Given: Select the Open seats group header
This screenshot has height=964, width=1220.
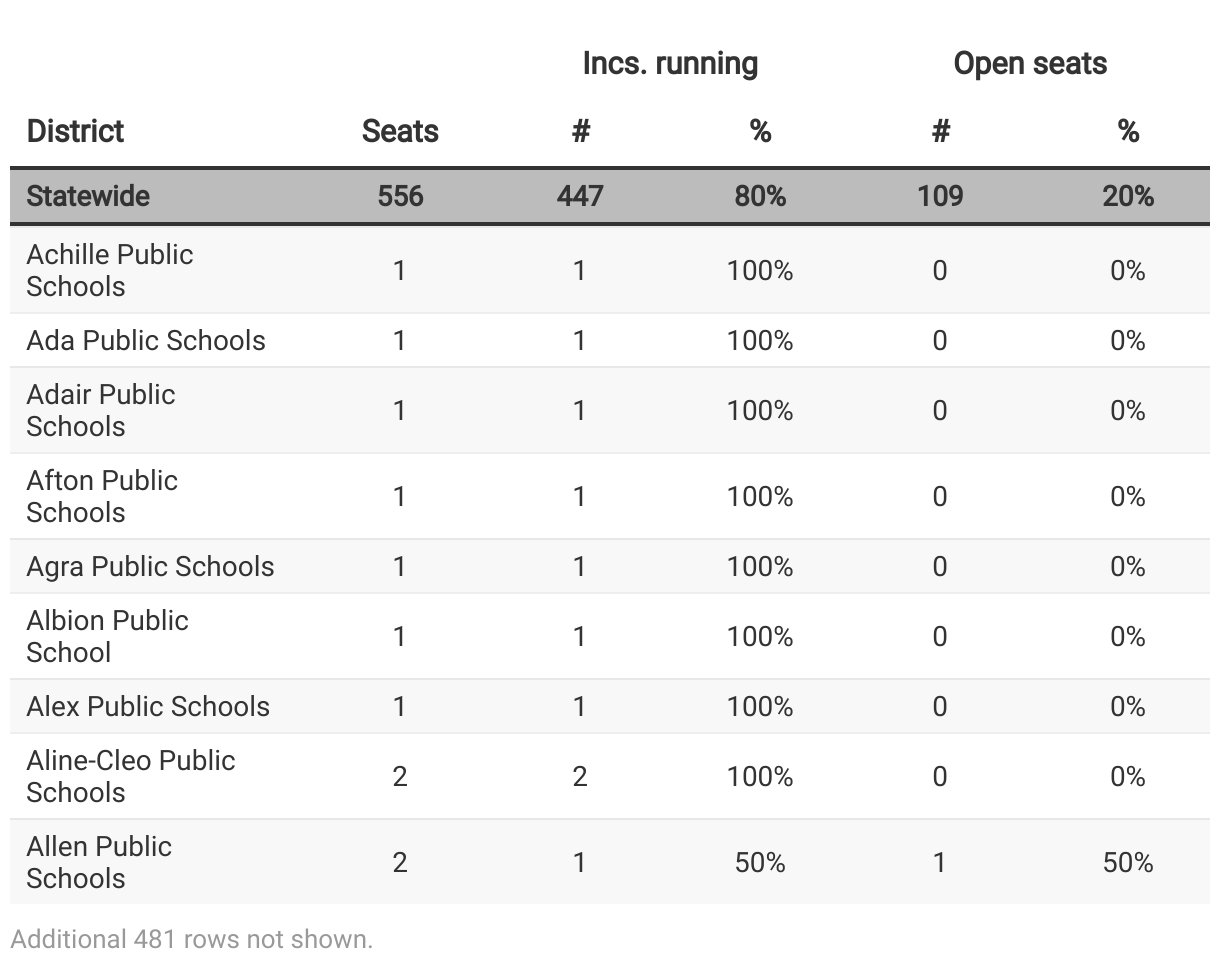Looking at the screenshot, I should [1030, 64].
